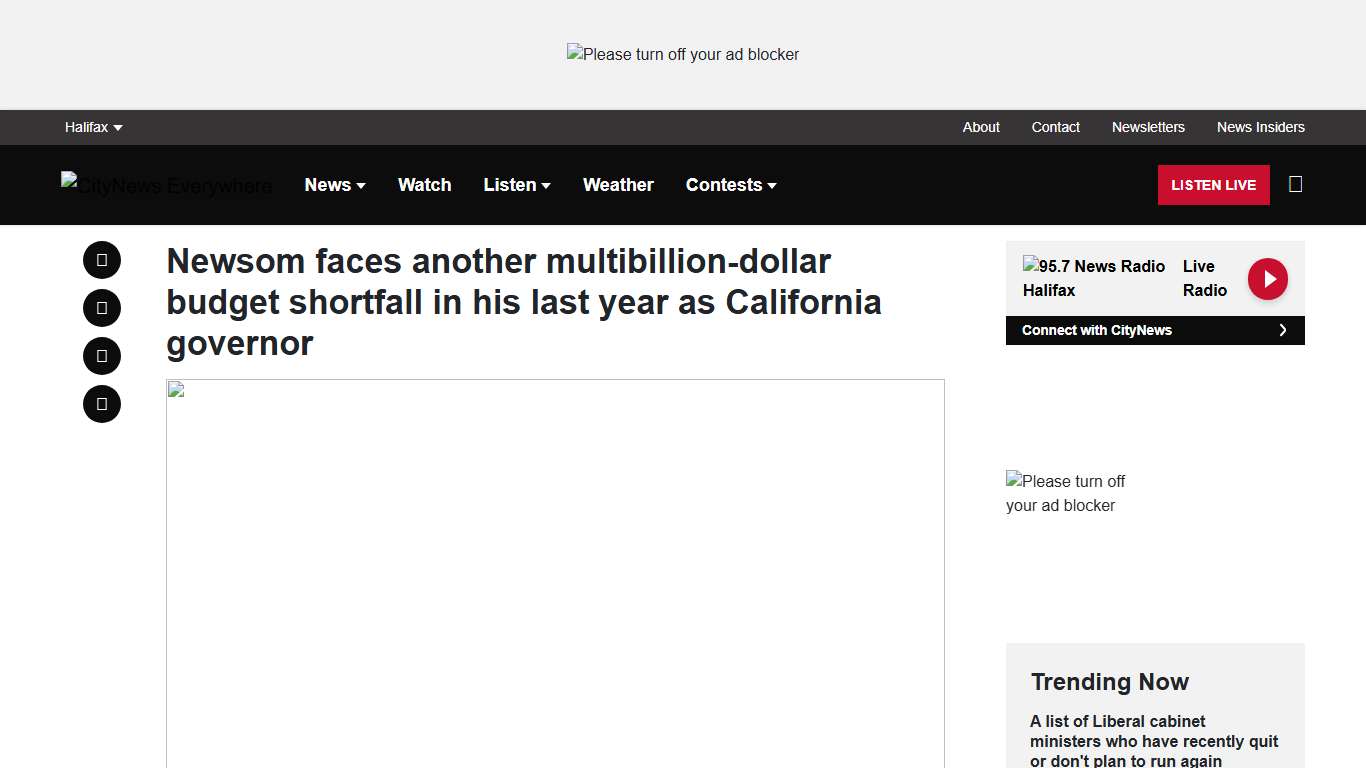The height and width of the screenshot is (768, 1366).
Task: Click the 95.7 News Radio Halifax logo
Action: 1093,278
